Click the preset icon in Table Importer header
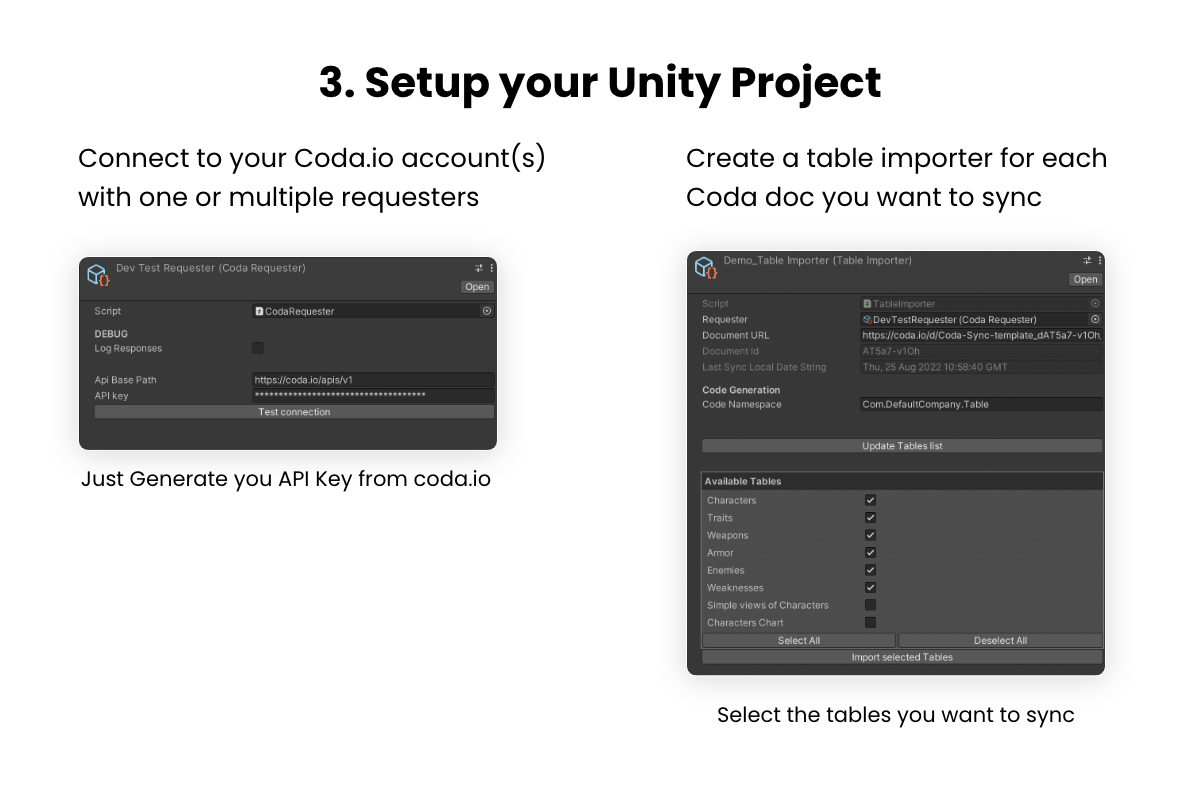 click(x=1087, y=260)
